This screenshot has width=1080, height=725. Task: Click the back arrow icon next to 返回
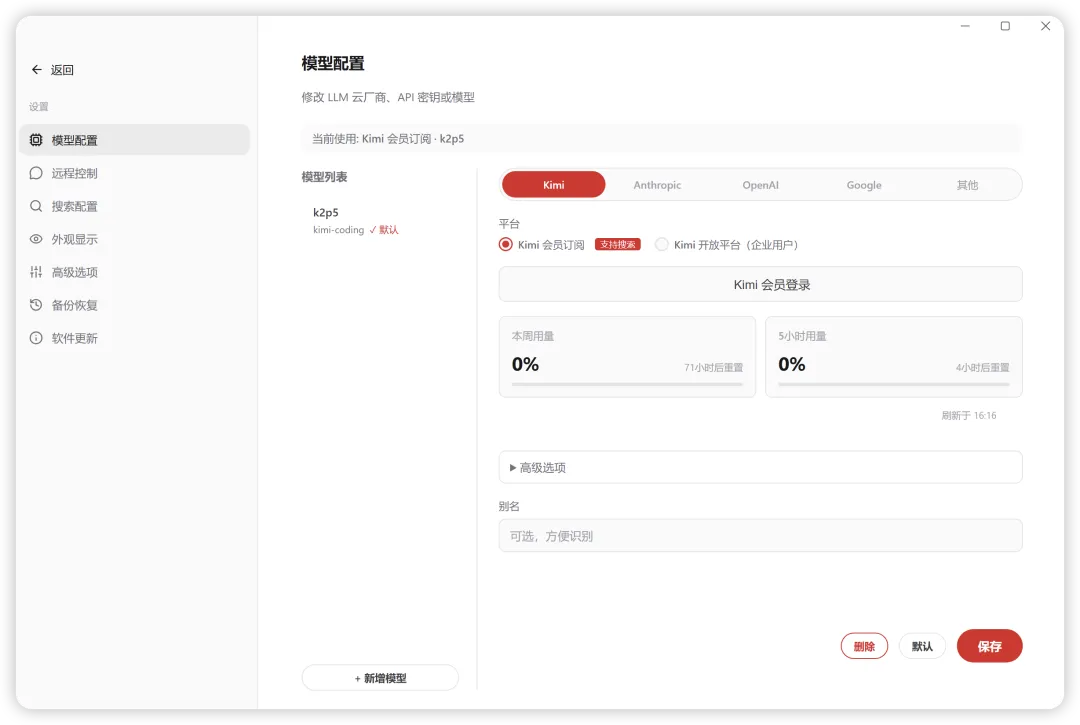pos(37,70)
